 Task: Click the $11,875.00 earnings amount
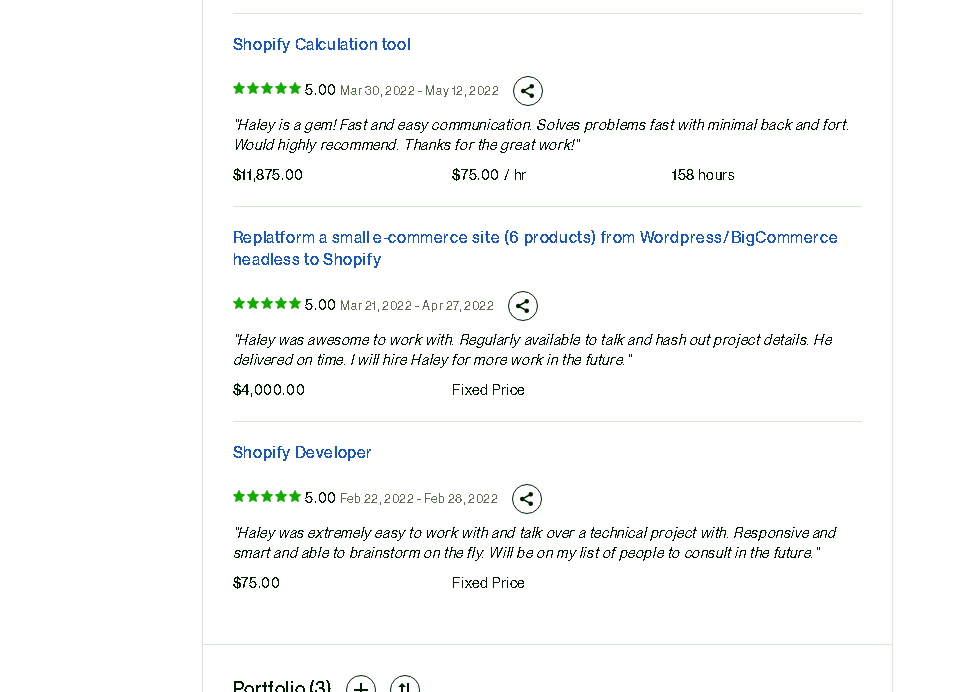coord(268,175)
